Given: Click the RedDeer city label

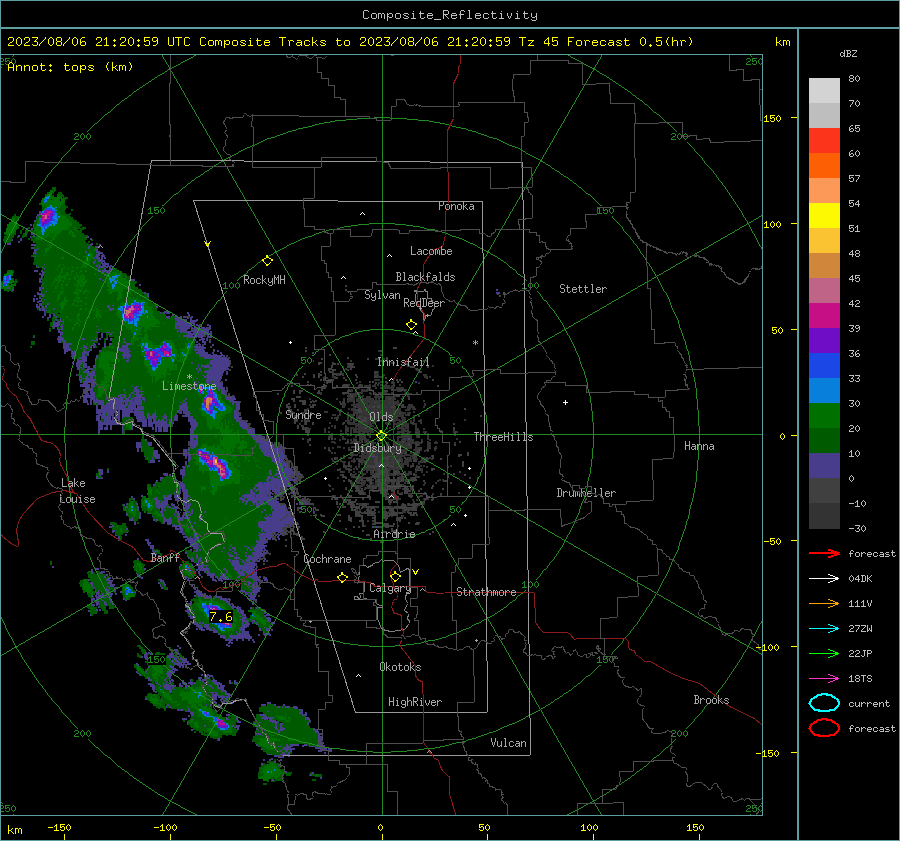Looking at the screenshot, I should point(424,303).
